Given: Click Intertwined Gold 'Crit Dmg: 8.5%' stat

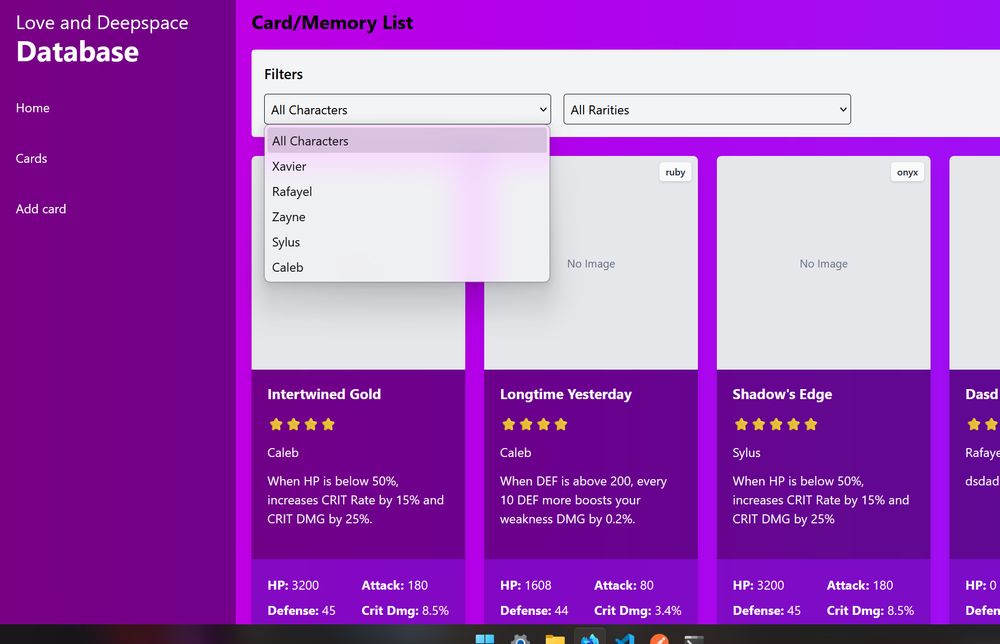Looking at the screenshot, I should click(405, 611).
